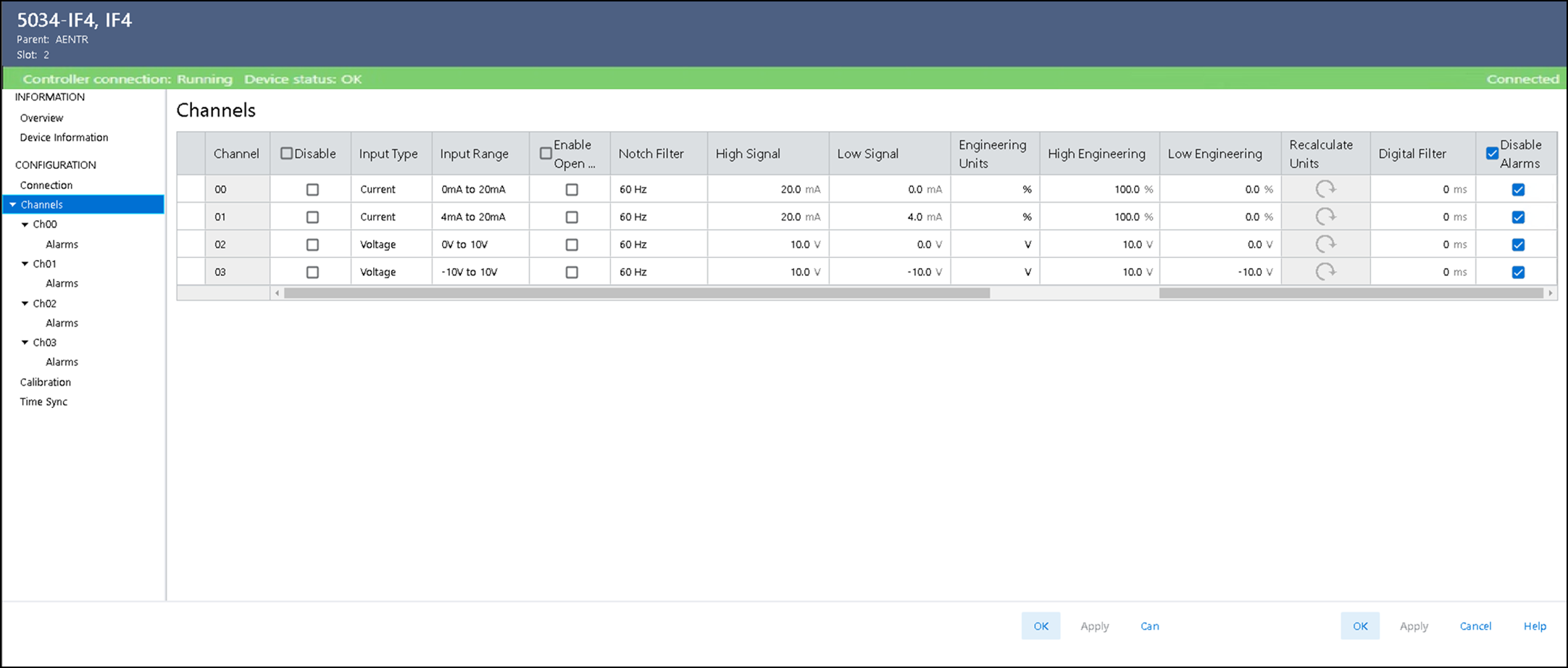Click Recalculate Units icon for channel 00

coord(1325,189)
